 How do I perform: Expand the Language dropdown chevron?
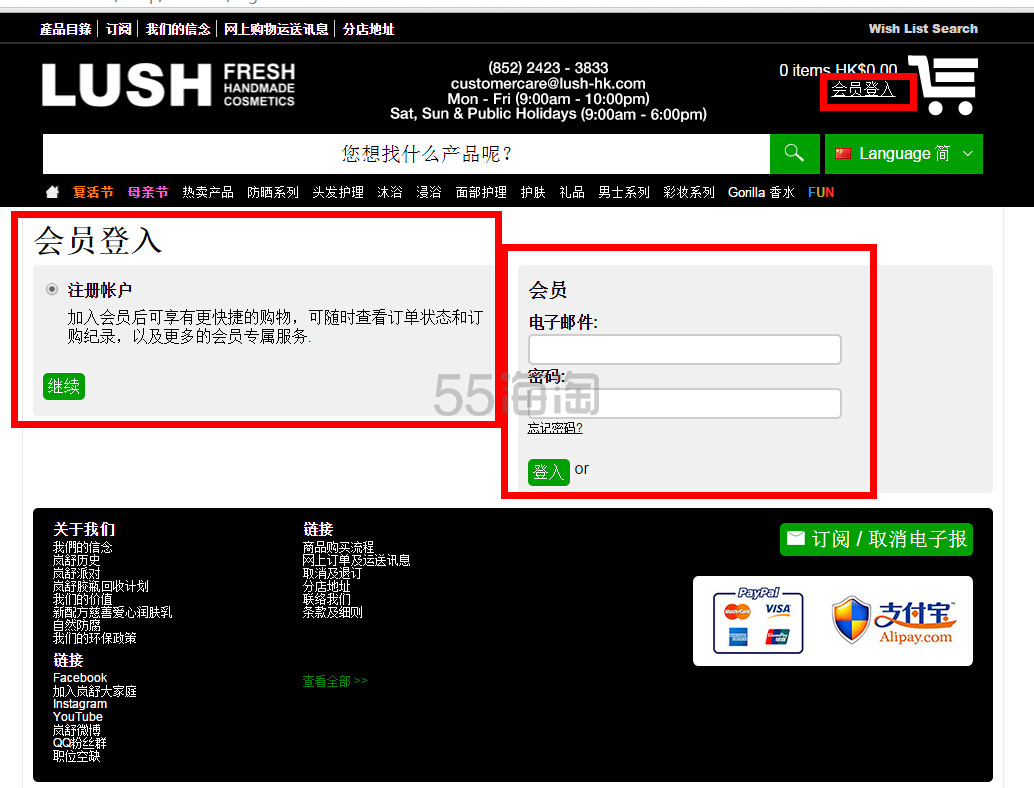(x=967, y=154)
